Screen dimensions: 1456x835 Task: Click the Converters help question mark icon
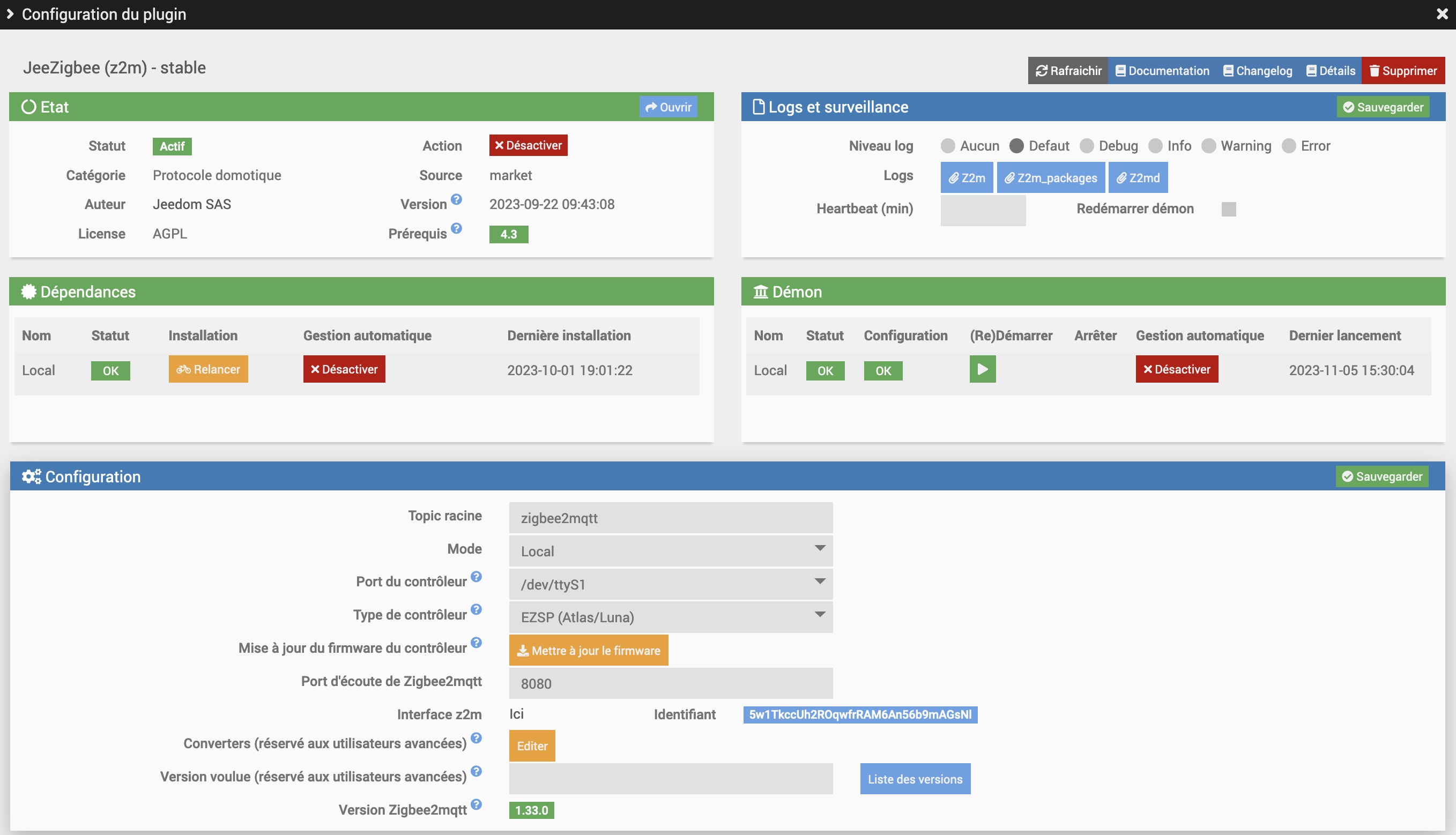[476, 739]
